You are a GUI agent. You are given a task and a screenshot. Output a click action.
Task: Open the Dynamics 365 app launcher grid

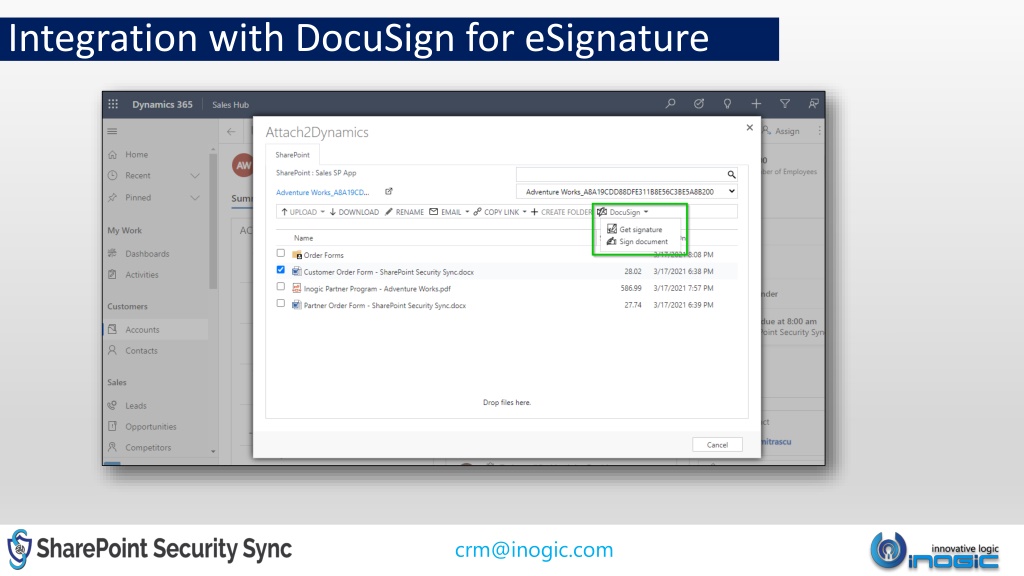113,104
